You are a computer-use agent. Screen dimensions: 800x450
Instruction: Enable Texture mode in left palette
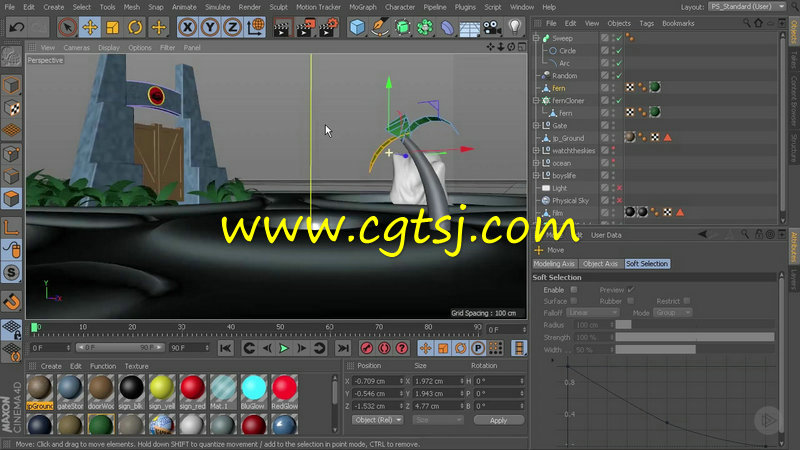tap(11, 108)
